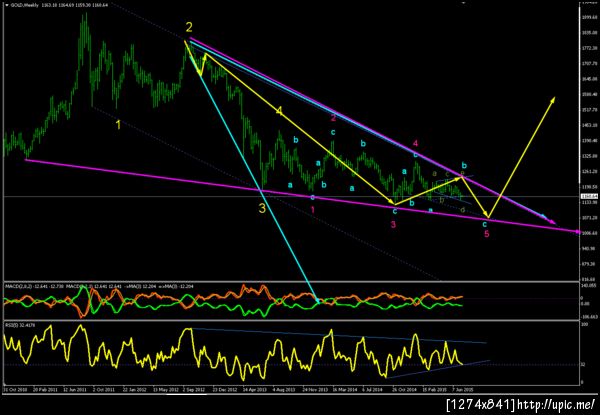This screenshot has height=415, width=600.
Task: Click the 26 Oct 2014 date label
Action: tap(404, 389)
